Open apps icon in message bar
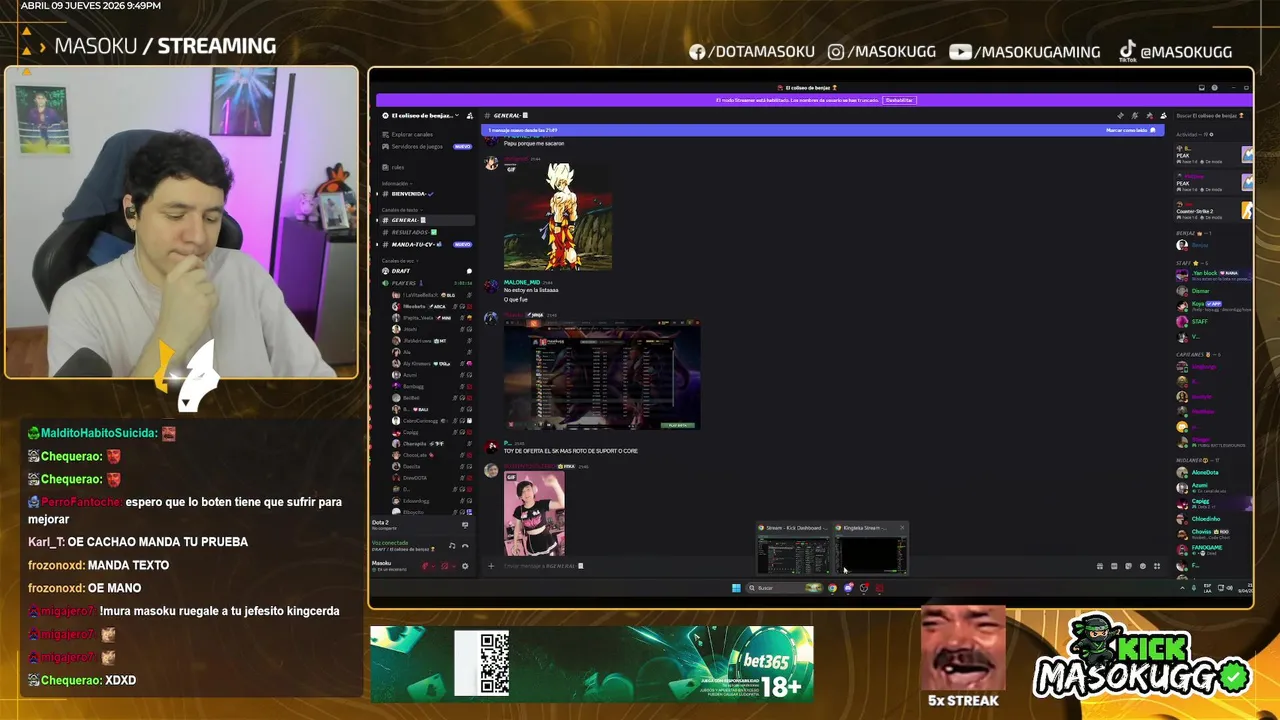This screenshot has height=720, width=1280. point(1157,566)
